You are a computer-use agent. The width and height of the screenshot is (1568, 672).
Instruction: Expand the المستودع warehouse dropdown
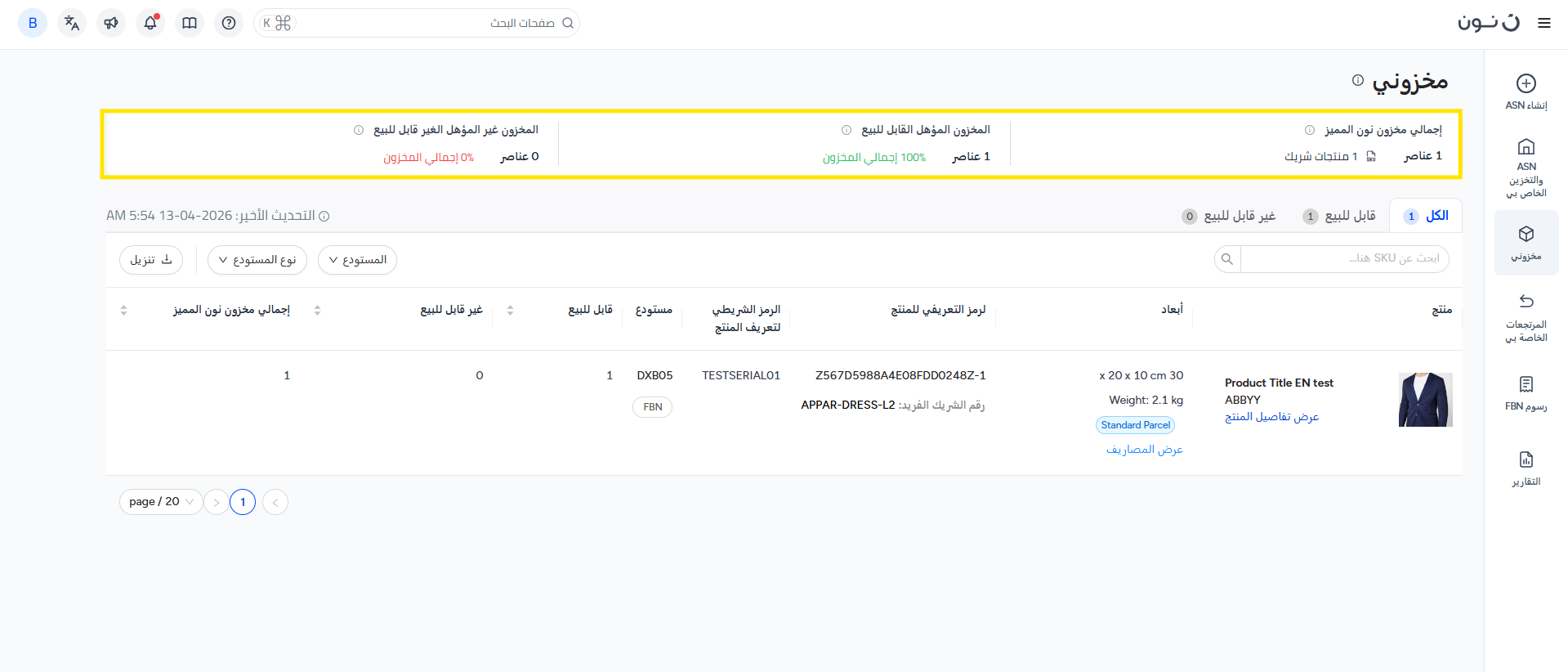point(357,260)
